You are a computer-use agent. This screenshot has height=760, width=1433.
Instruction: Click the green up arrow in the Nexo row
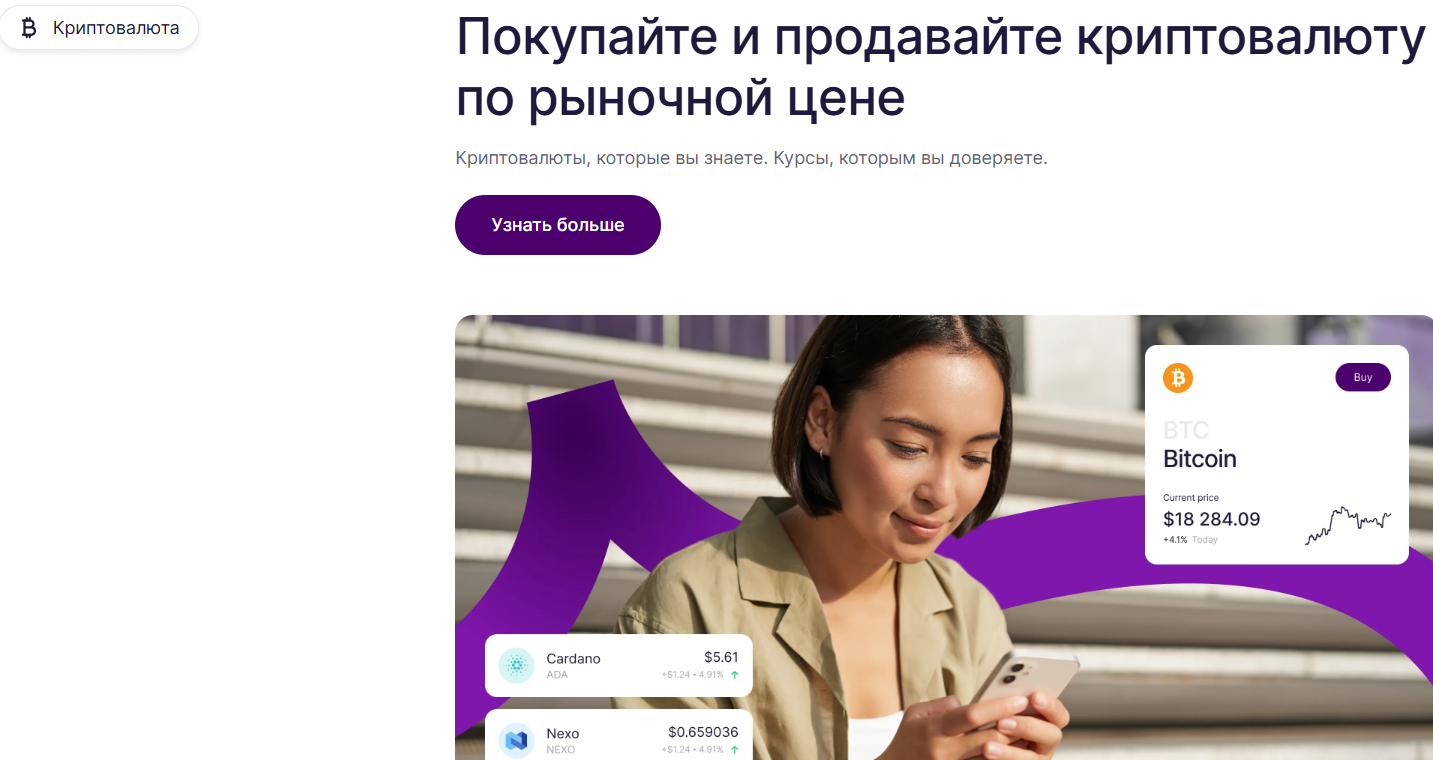coord(735,750)
